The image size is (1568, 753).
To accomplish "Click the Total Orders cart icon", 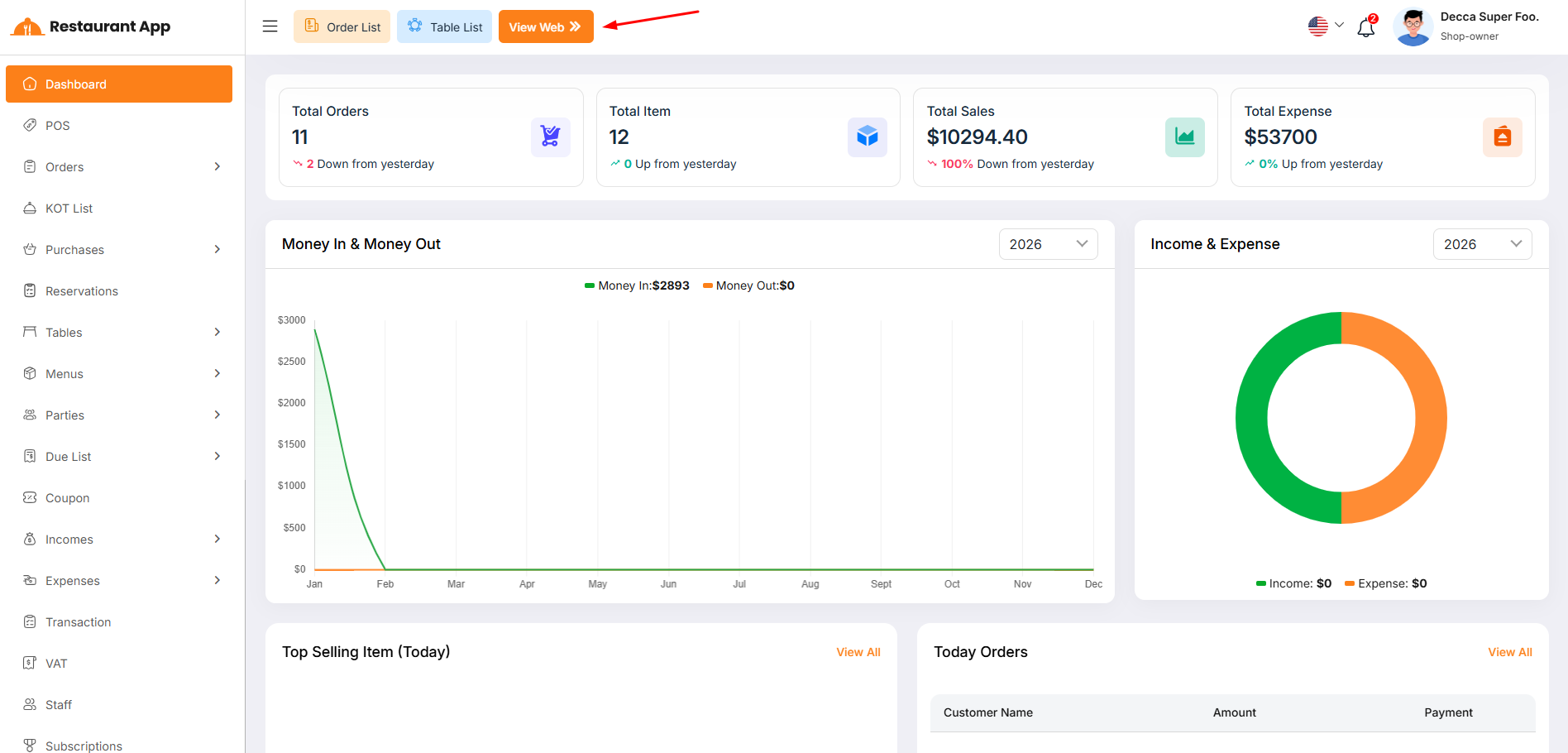I will click(x=550, y=137).
